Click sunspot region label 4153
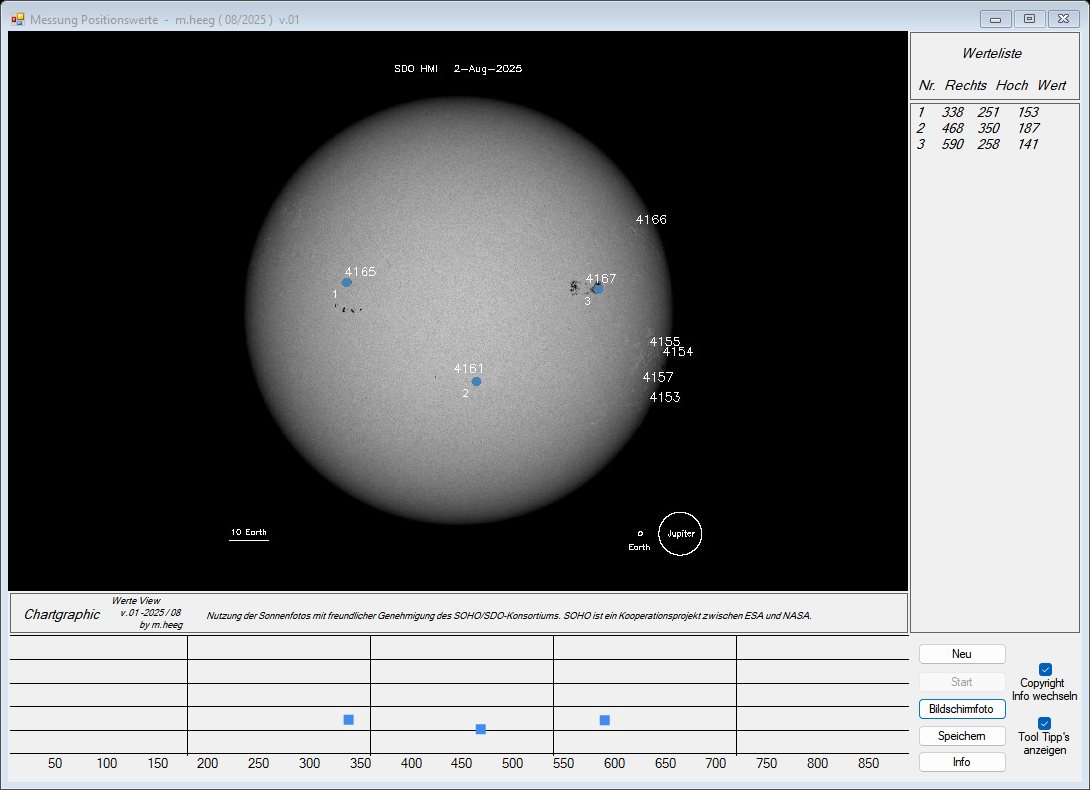 click(x=664, y=397)
